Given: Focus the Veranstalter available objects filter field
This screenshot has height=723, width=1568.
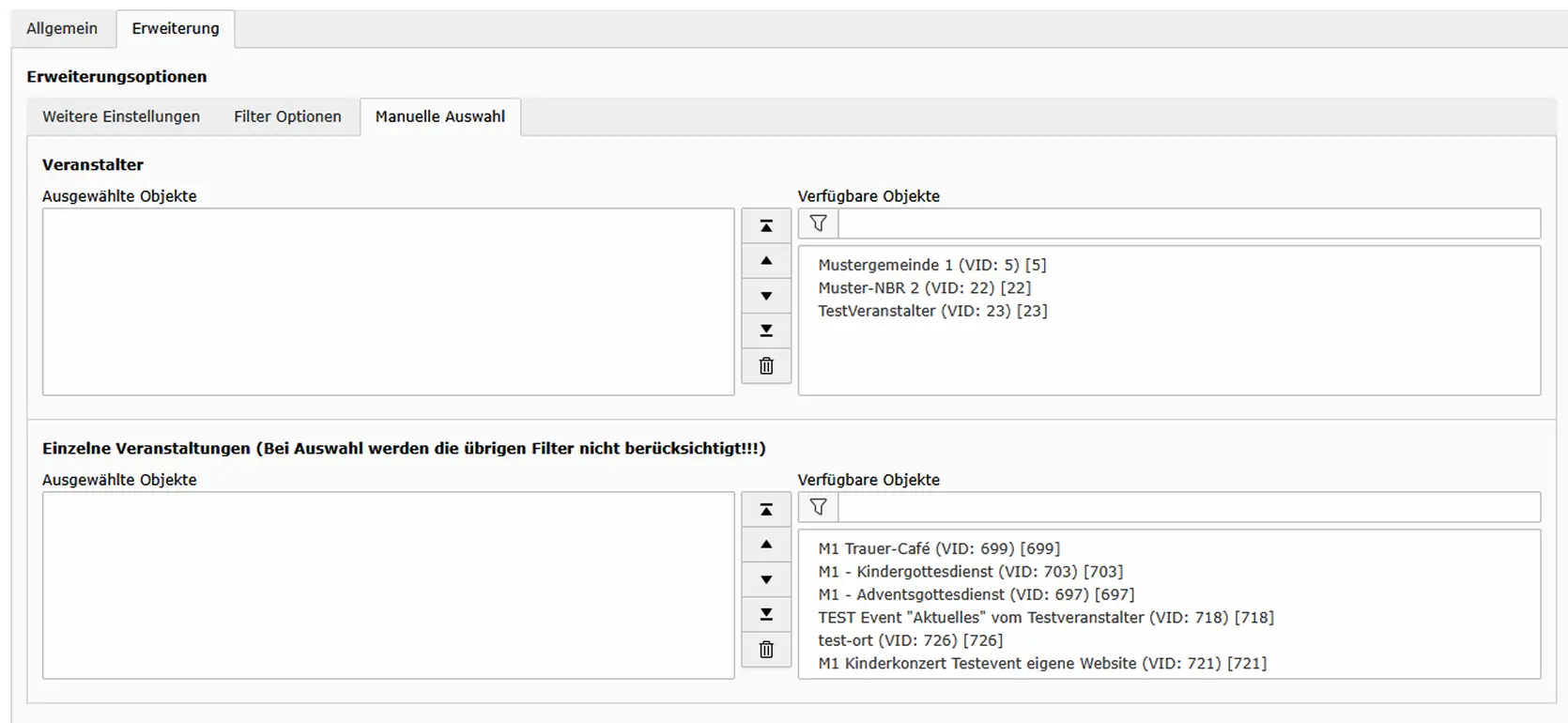Looking at the screenshot, I should [1189, 223].
